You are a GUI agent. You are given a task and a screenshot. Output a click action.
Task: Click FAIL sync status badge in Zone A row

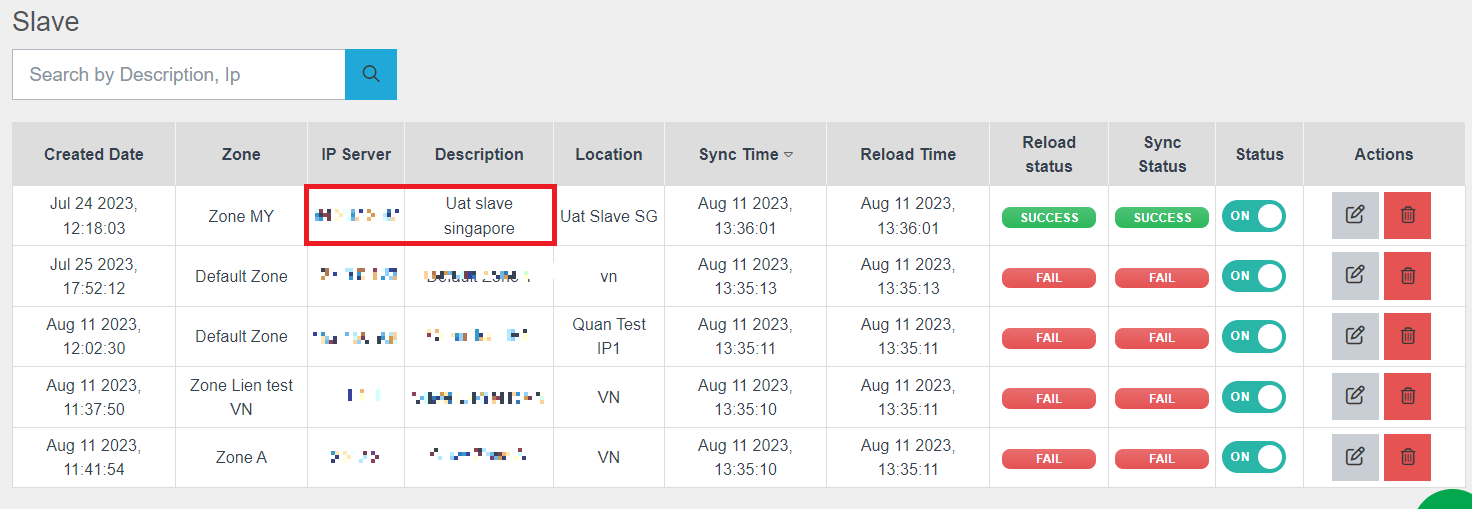tap(1161, 459)
